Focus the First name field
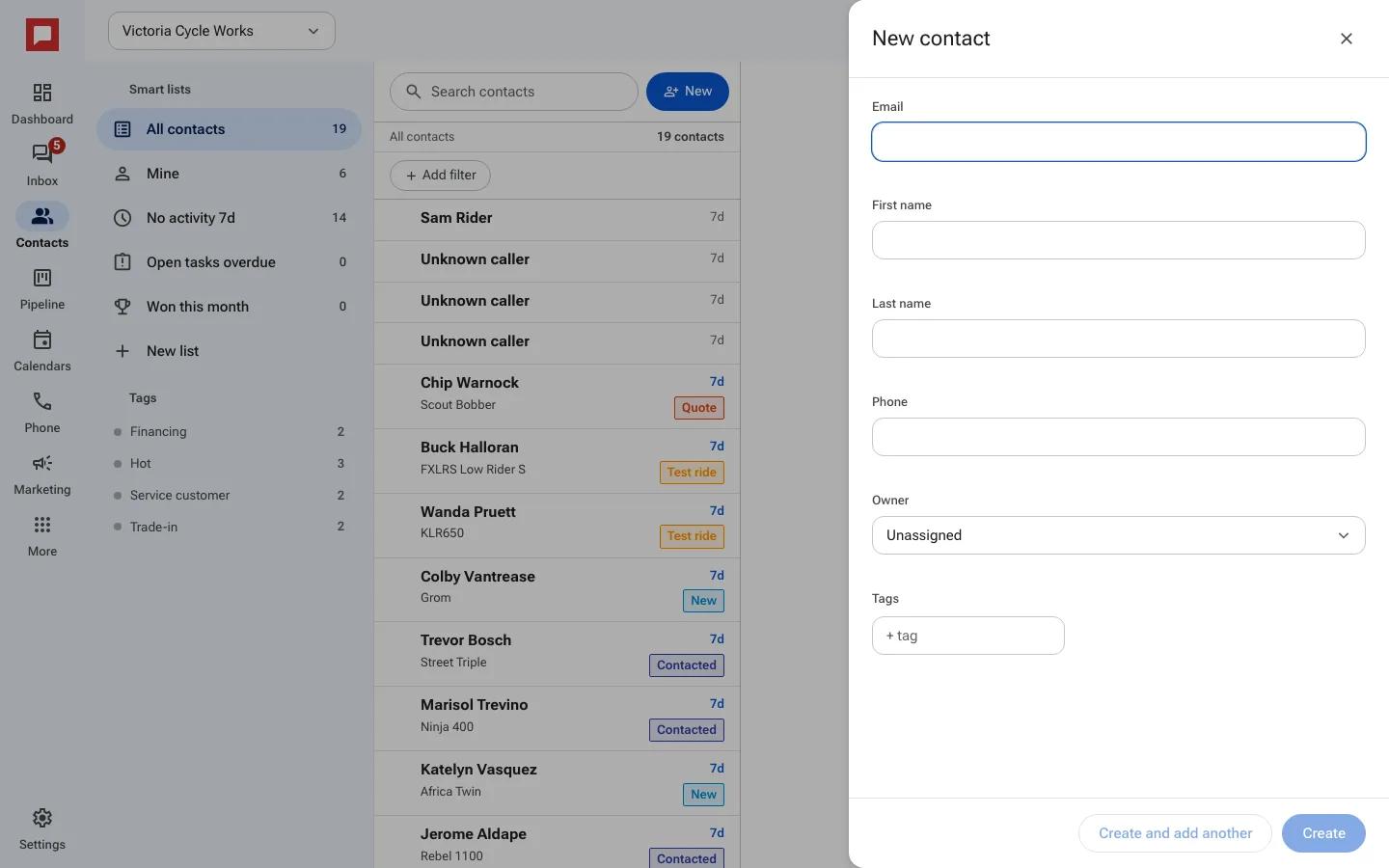The width and height of the screenshot is (1389, 868). click(x=1119, y=240)
